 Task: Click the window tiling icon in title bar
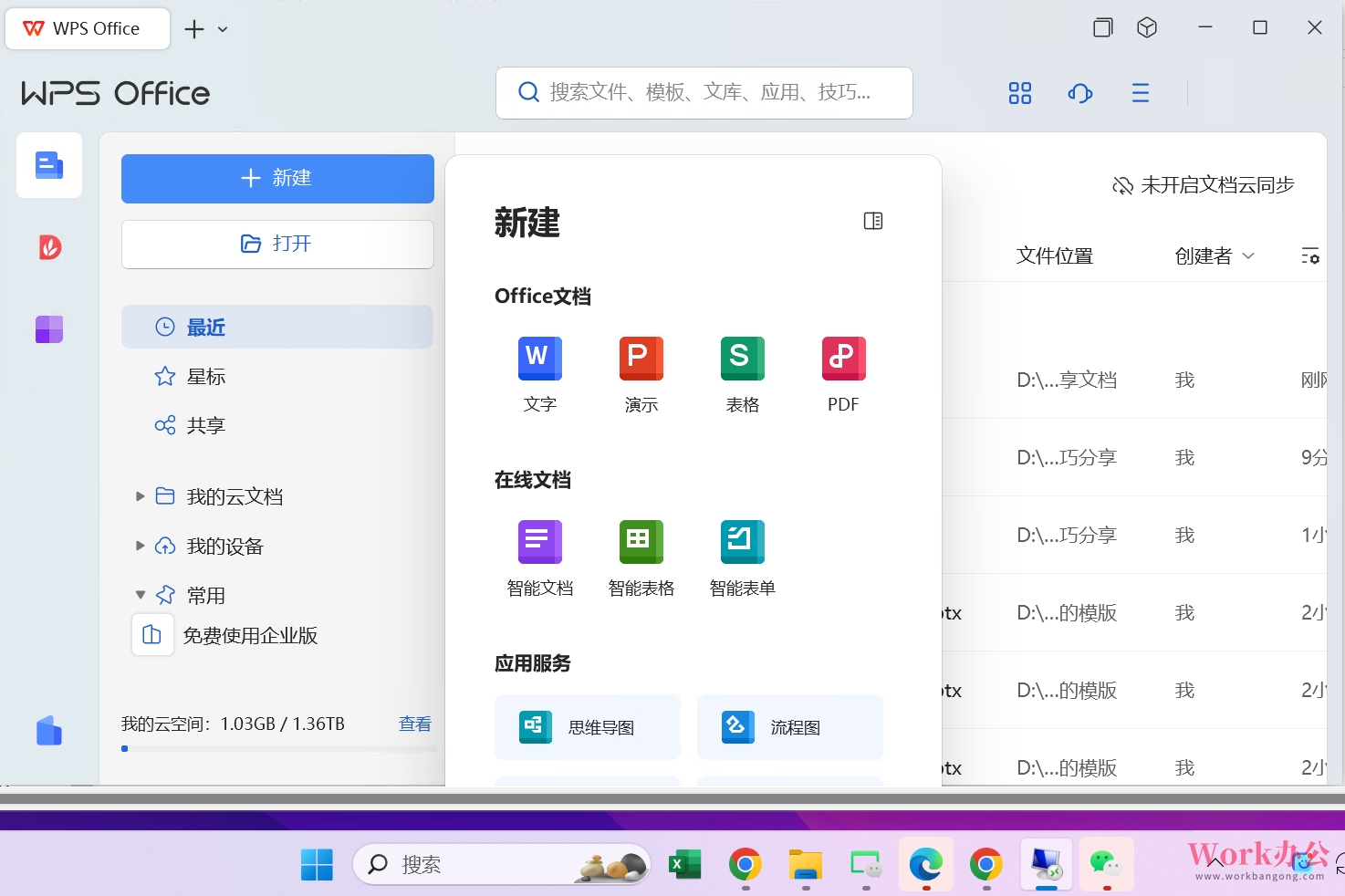point(1103,28)
